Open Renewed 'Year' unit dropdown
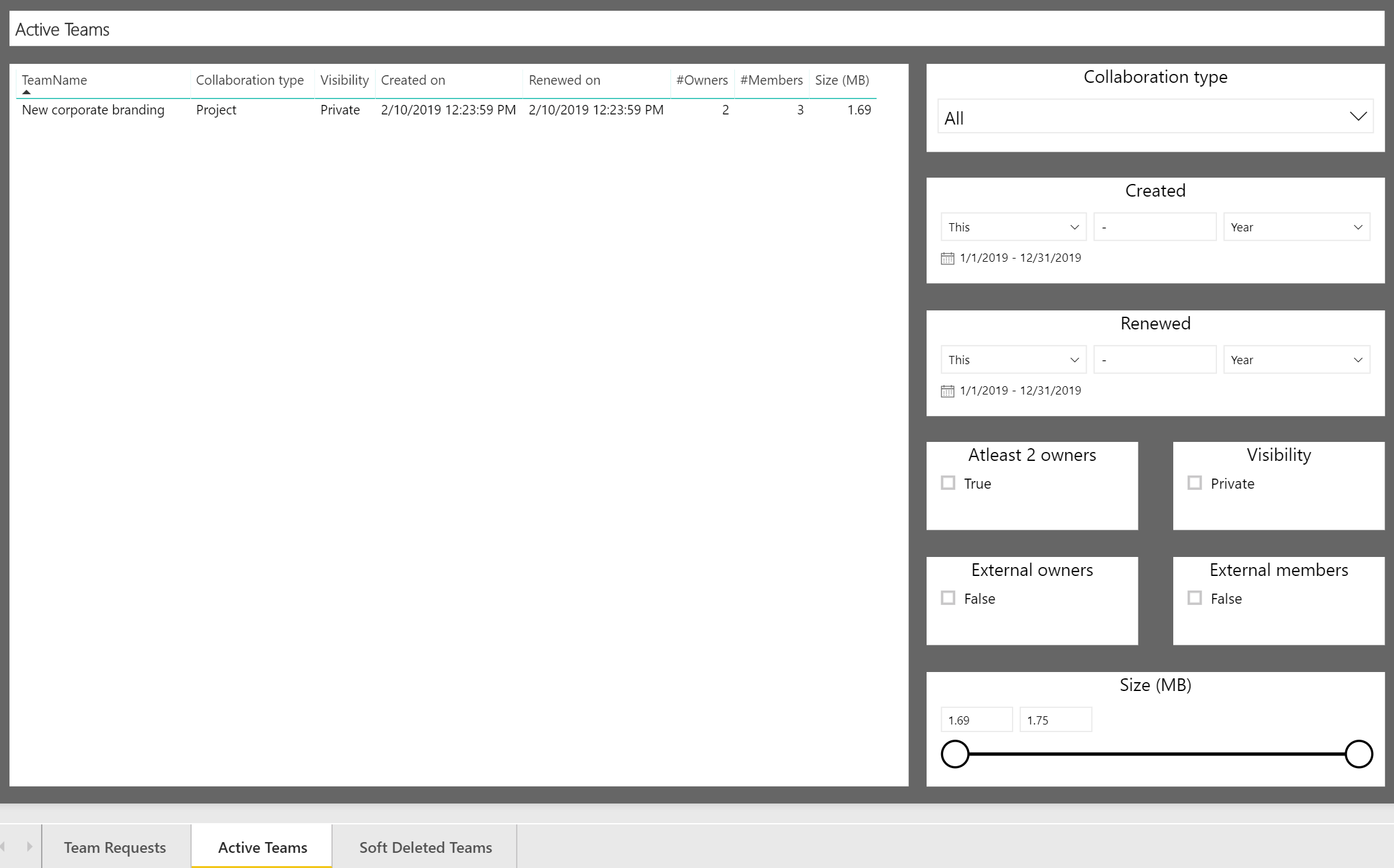1394x868 pixels. (x=1296, y=360)
